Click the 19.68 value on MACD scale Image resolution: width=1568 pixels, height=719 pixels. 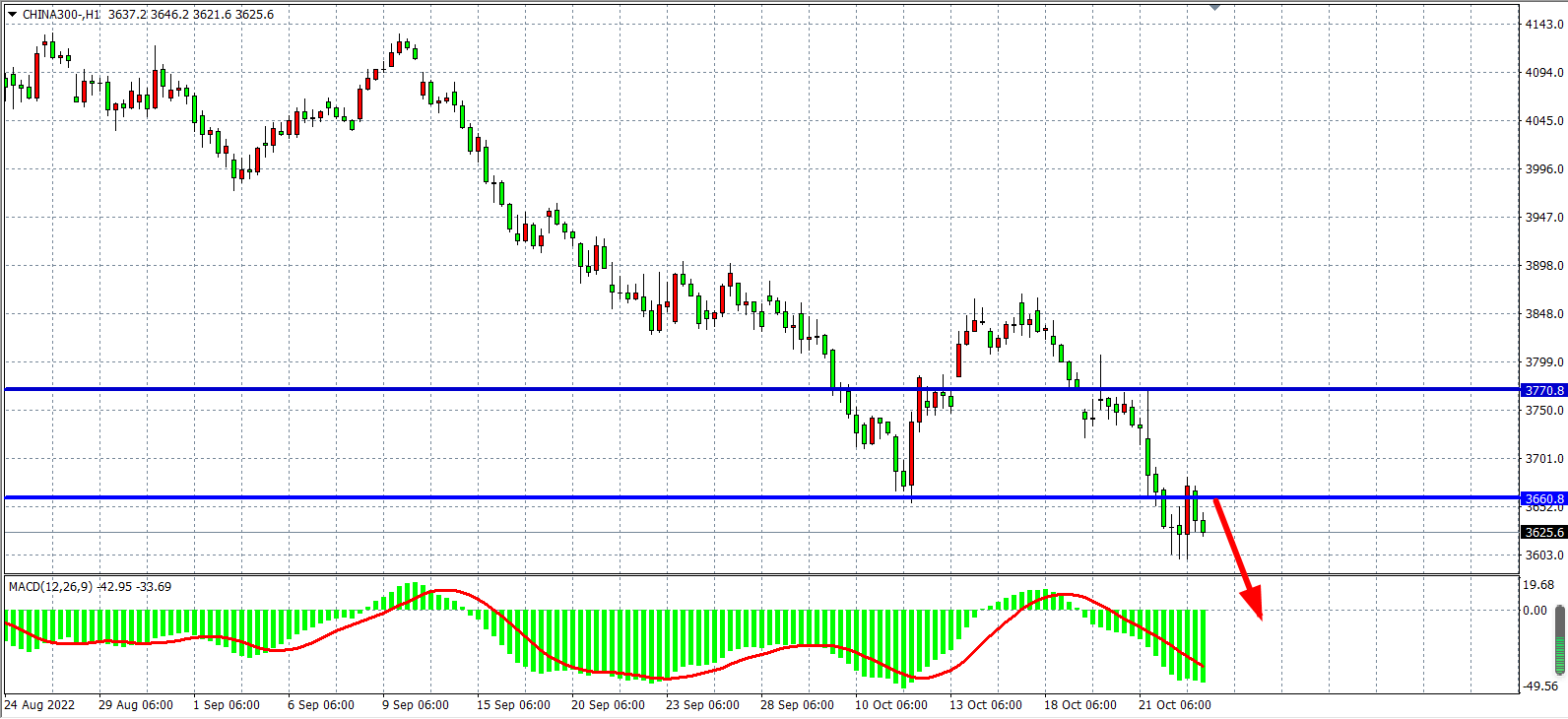(1537, 585)
